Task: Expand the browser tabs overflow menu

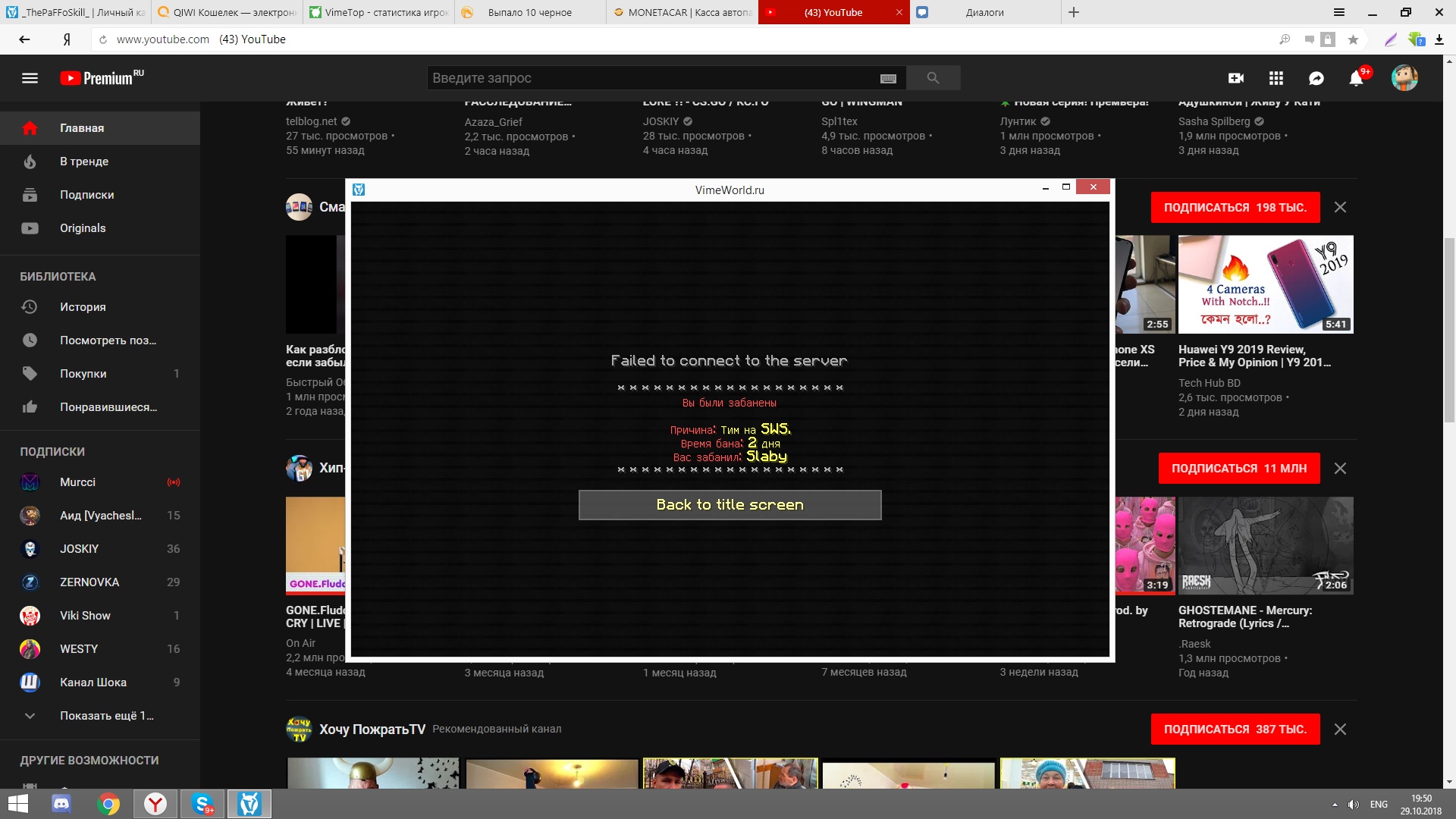Action: point(1338,11)
